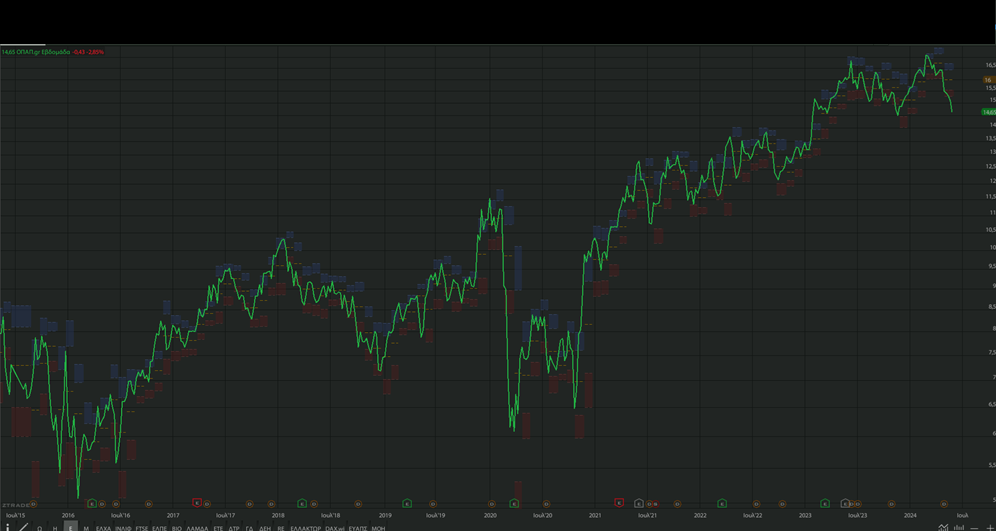Switch to the M monthly timeframe
996x531 pixels.
click(x=86, y=528)
